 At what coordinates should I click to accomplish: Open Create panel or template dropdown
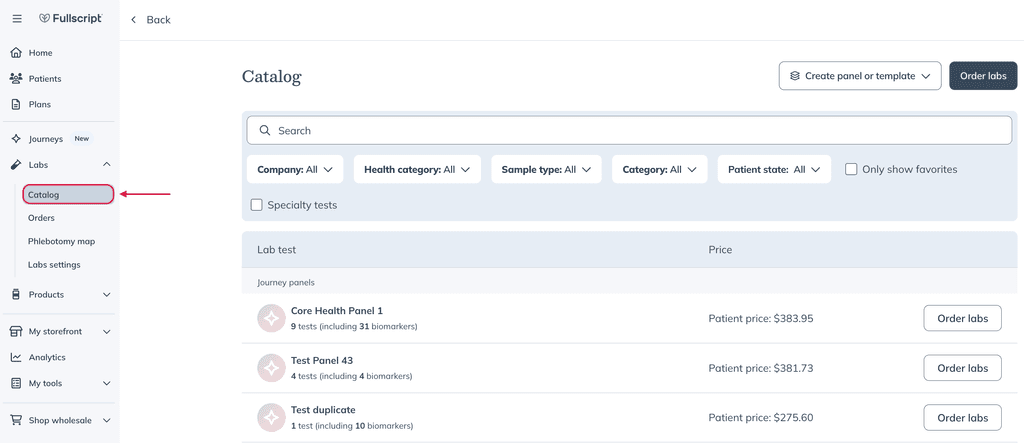point(859,76)
